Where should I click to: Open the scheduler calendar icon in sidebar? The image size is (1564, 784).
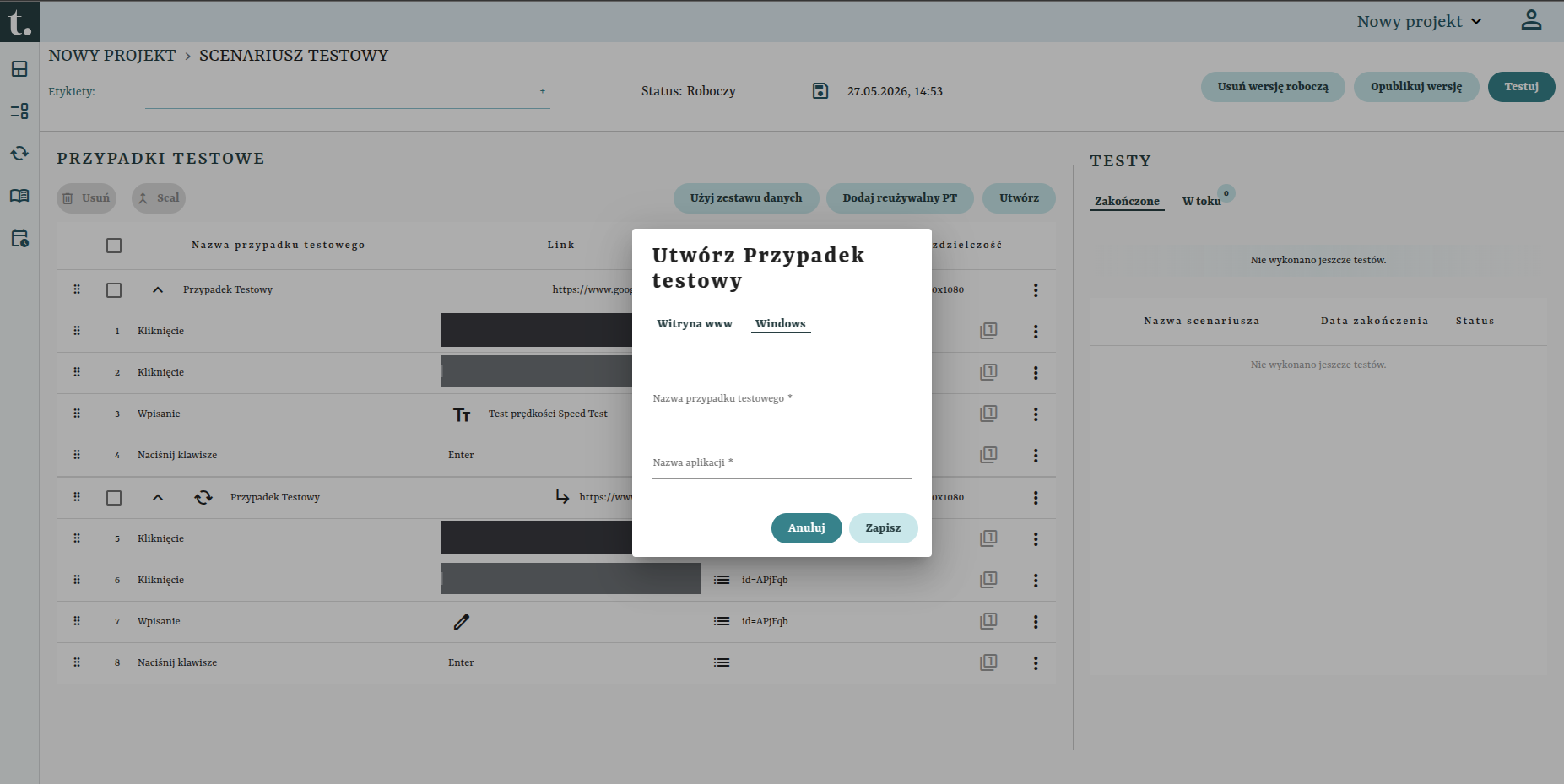coord(19,238)
